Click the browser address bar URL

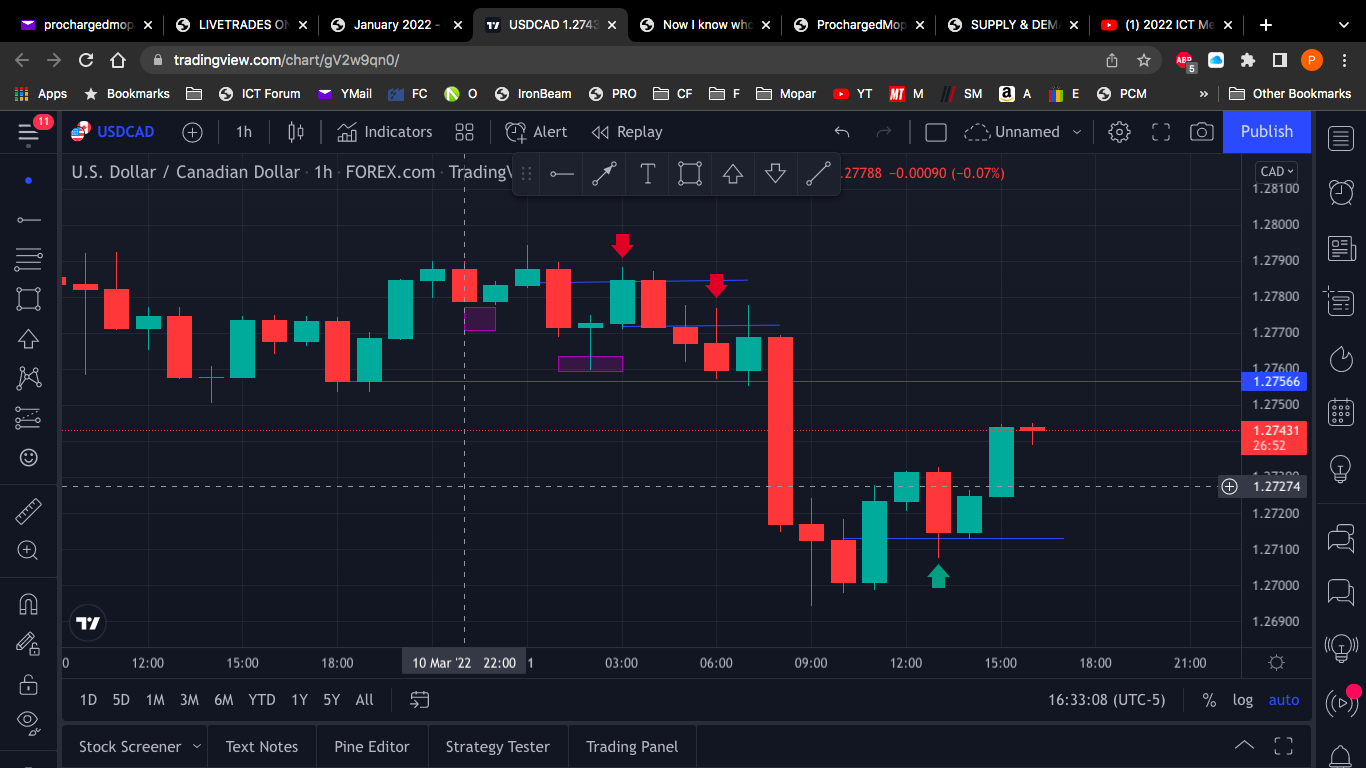[286, 60]
